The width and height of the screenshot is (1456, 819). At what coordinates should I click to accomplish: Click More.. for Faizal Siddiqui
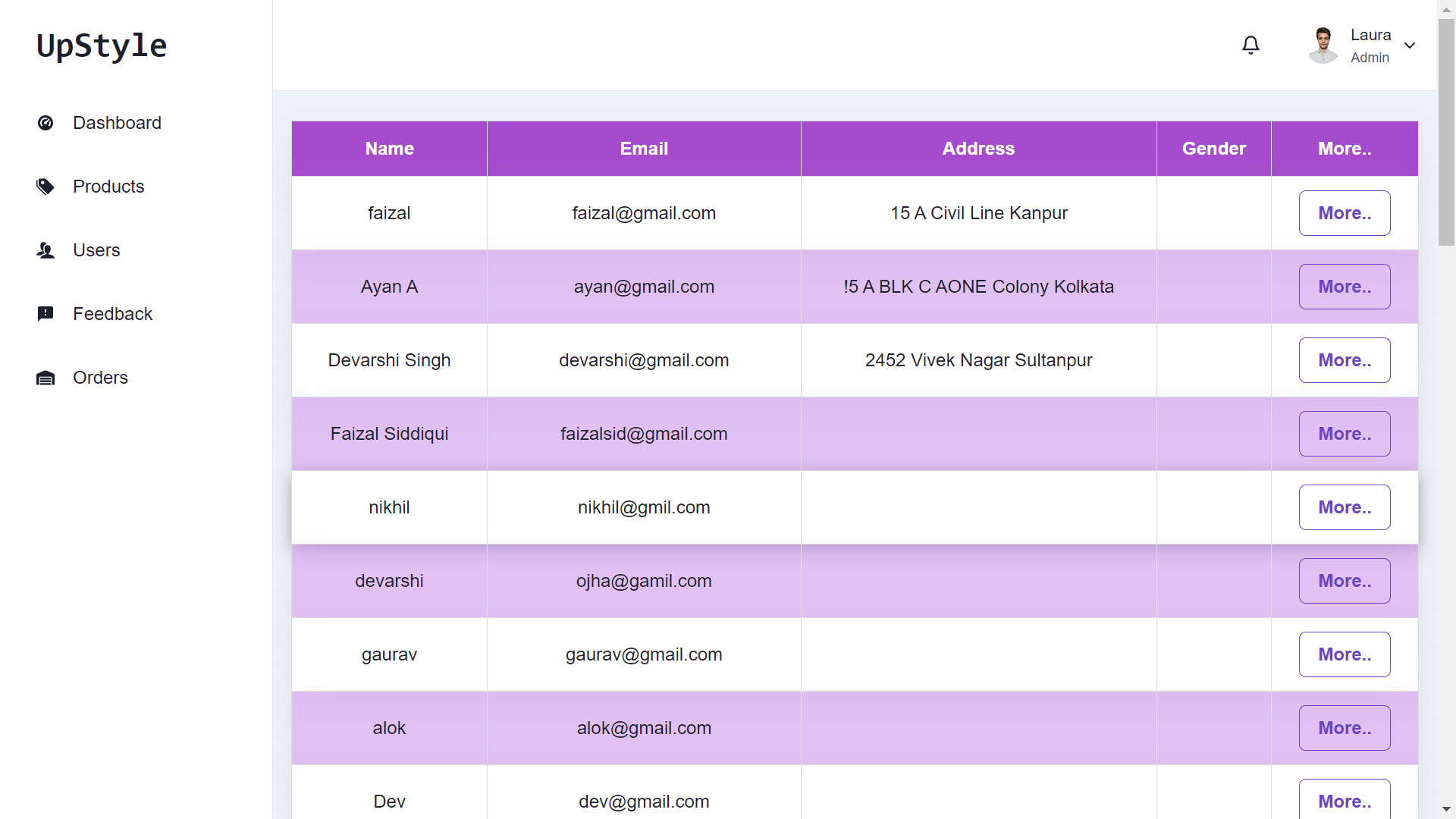point(1344,434)
